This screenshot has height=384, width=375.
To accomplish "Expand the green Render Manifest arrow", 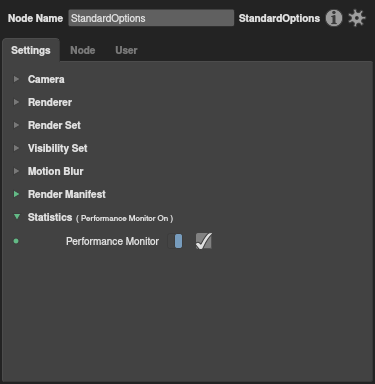I will (x=16, y=194).
